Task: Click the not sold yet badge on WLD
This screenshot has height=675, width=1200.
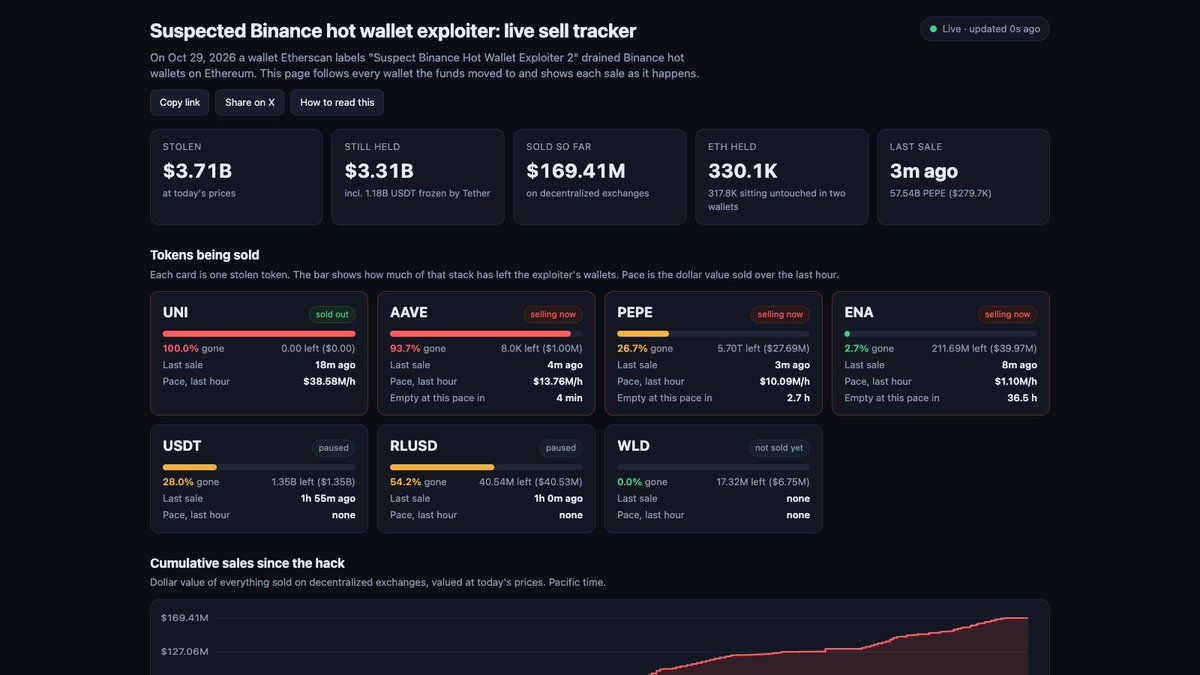Action: tap(779, 448)
